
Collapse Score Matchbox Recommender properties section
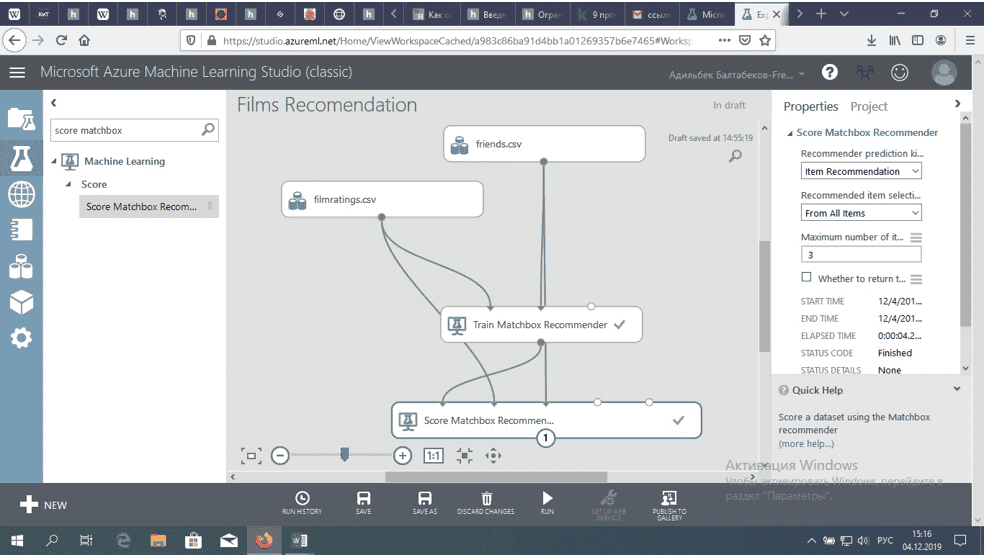tap(790, 133)
